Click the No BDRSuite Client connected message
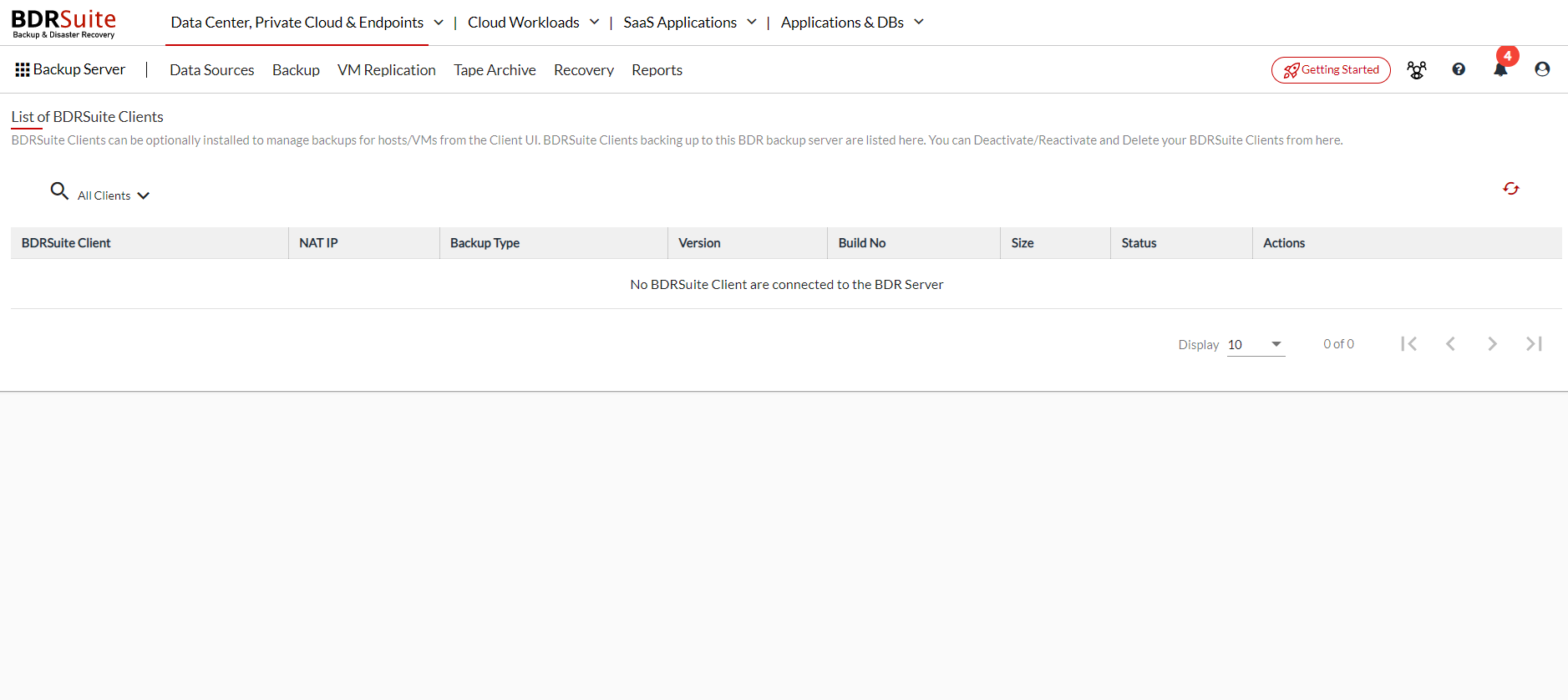1568x700 pixels. (786, 285)
